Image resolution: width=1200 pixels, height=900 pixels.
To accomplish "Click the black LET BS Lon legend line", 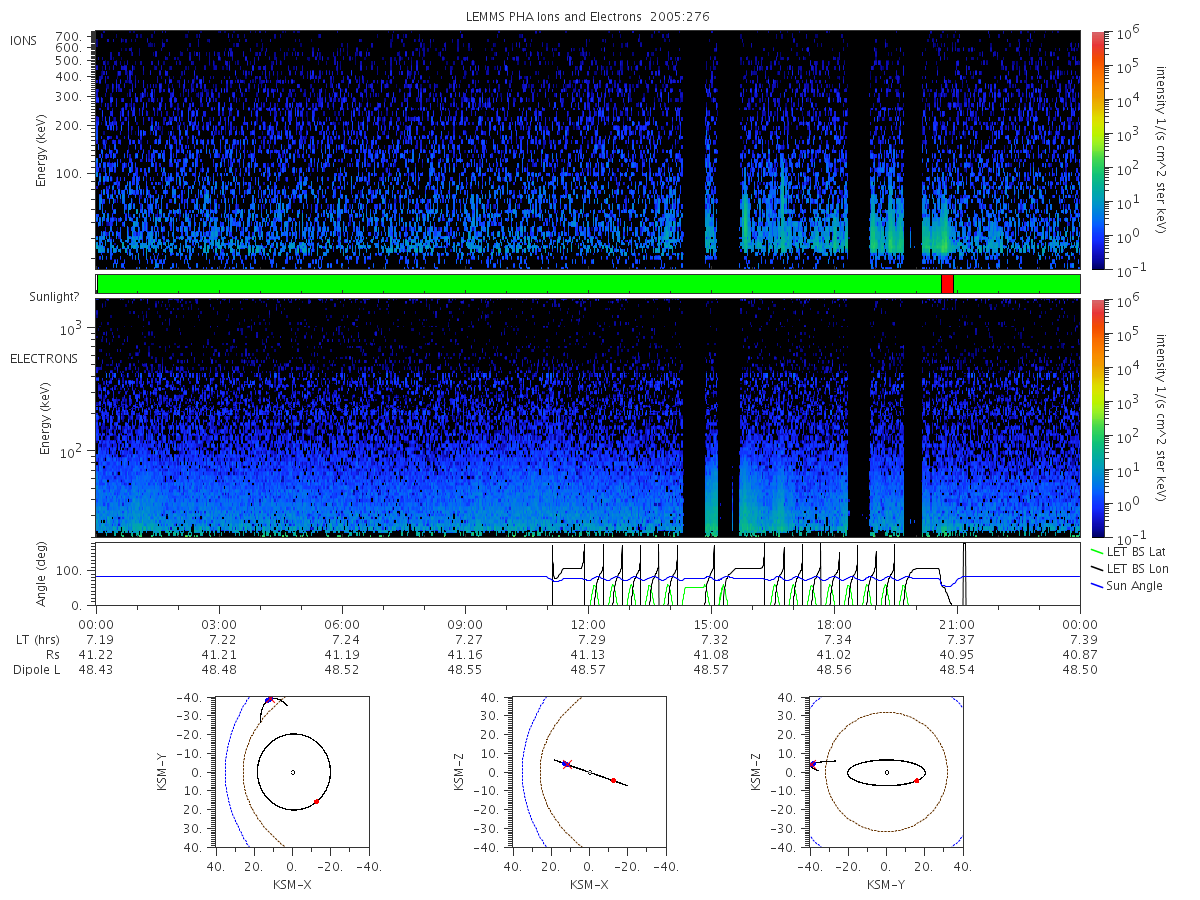I will click(x=1097, y=568).
